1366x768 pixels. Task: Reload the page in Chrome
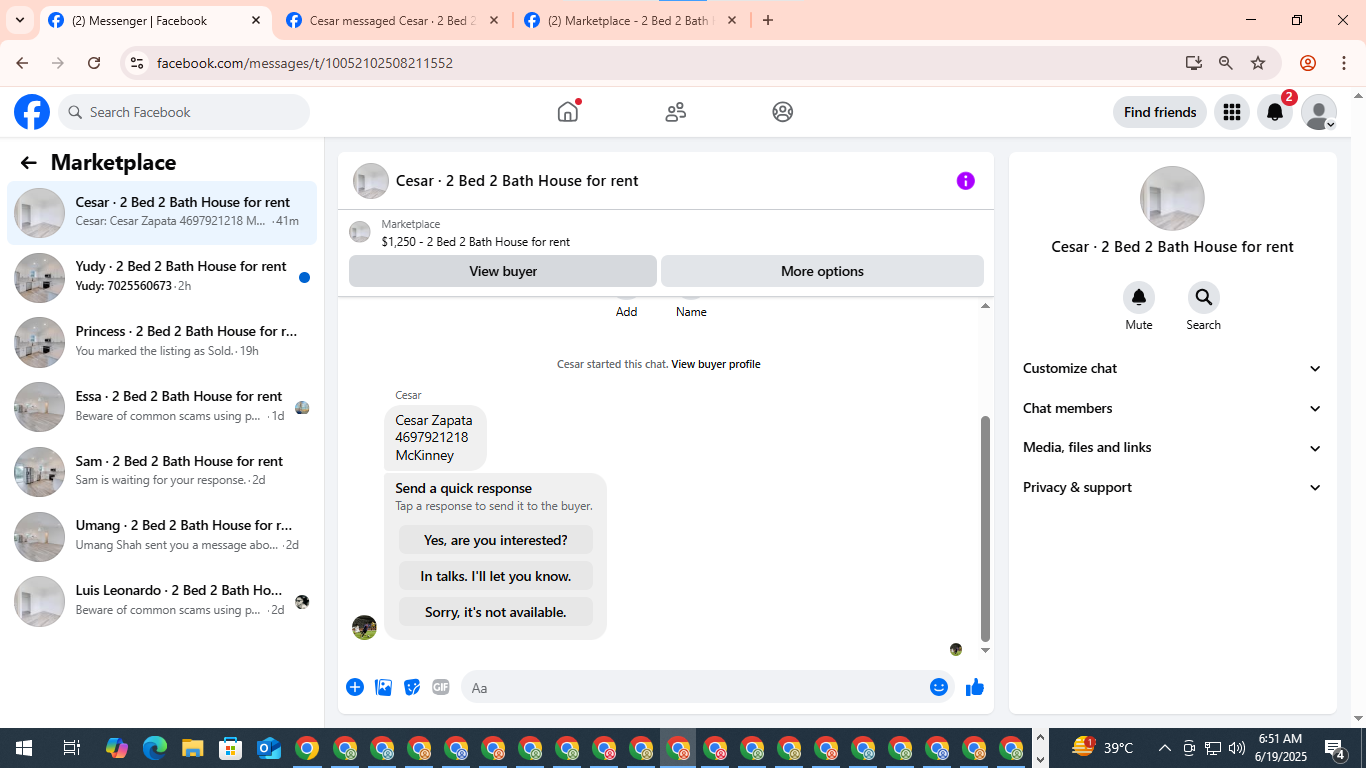tap(94, 63)
